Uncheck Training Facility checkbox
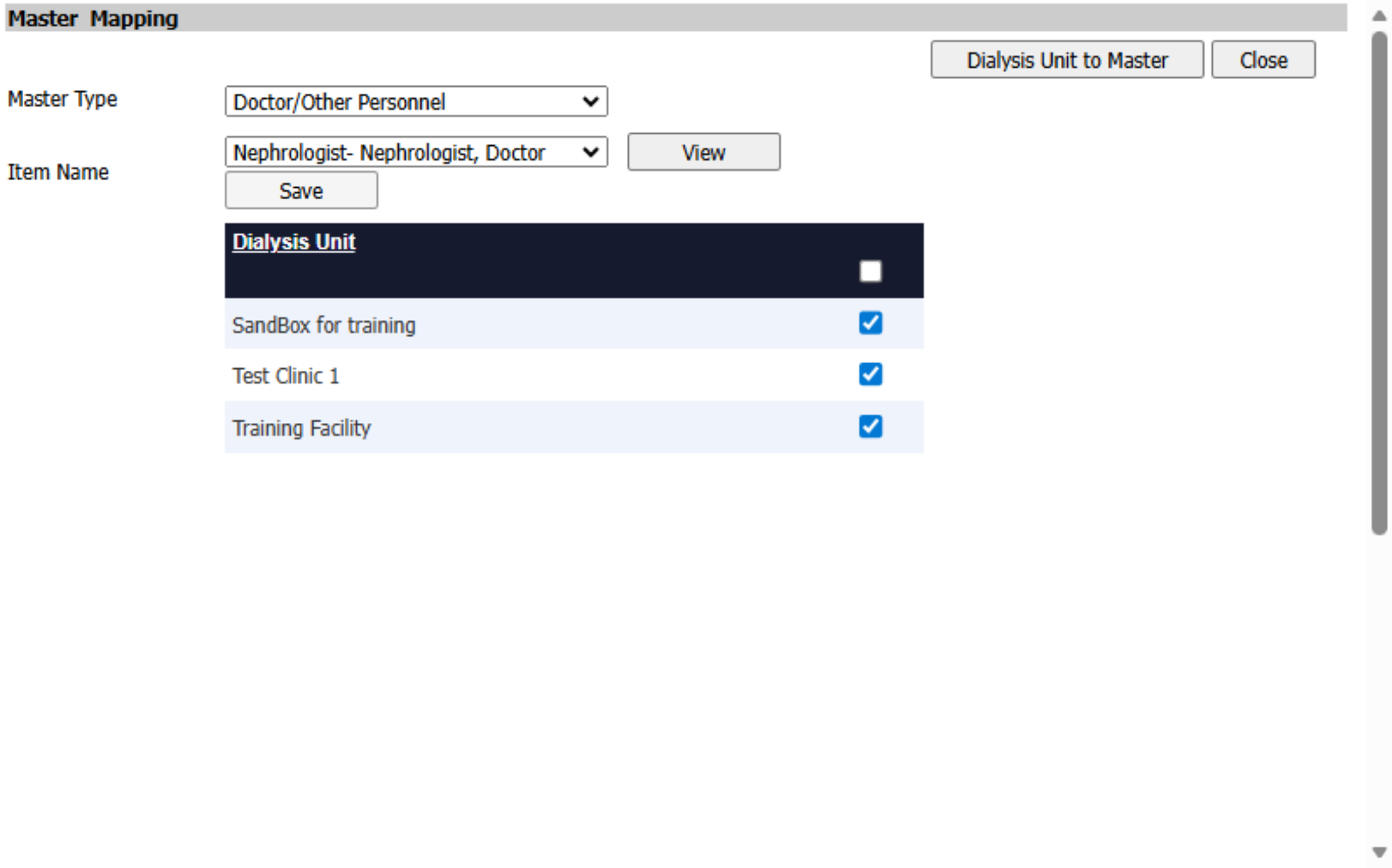The height and width of the screenshot is (868, 1392). pyautogui.click(x=871, y=426)
